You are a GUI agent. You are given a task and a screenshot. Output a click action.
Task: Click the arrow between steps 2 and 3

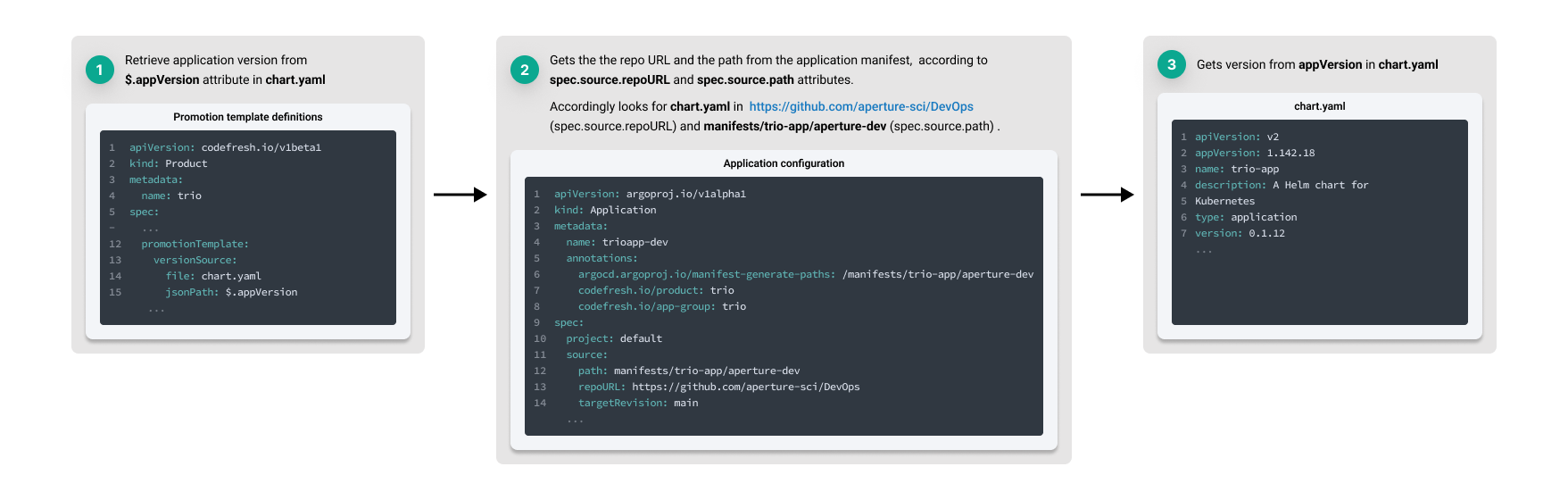[1107, 195]
